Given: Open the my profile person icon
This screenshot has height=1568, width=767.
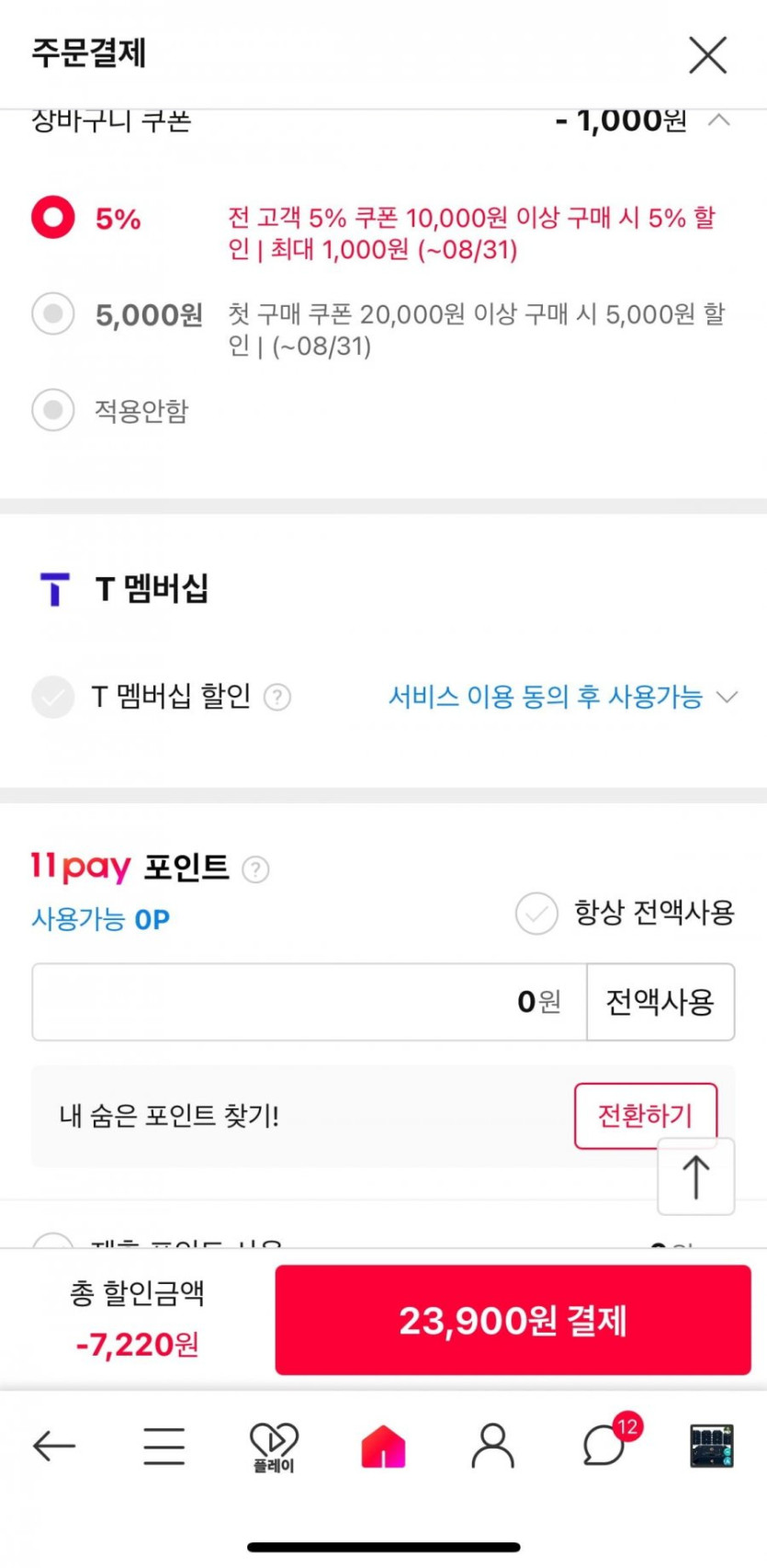Looking at the screenshot, I should click(x=493, y=1446).
